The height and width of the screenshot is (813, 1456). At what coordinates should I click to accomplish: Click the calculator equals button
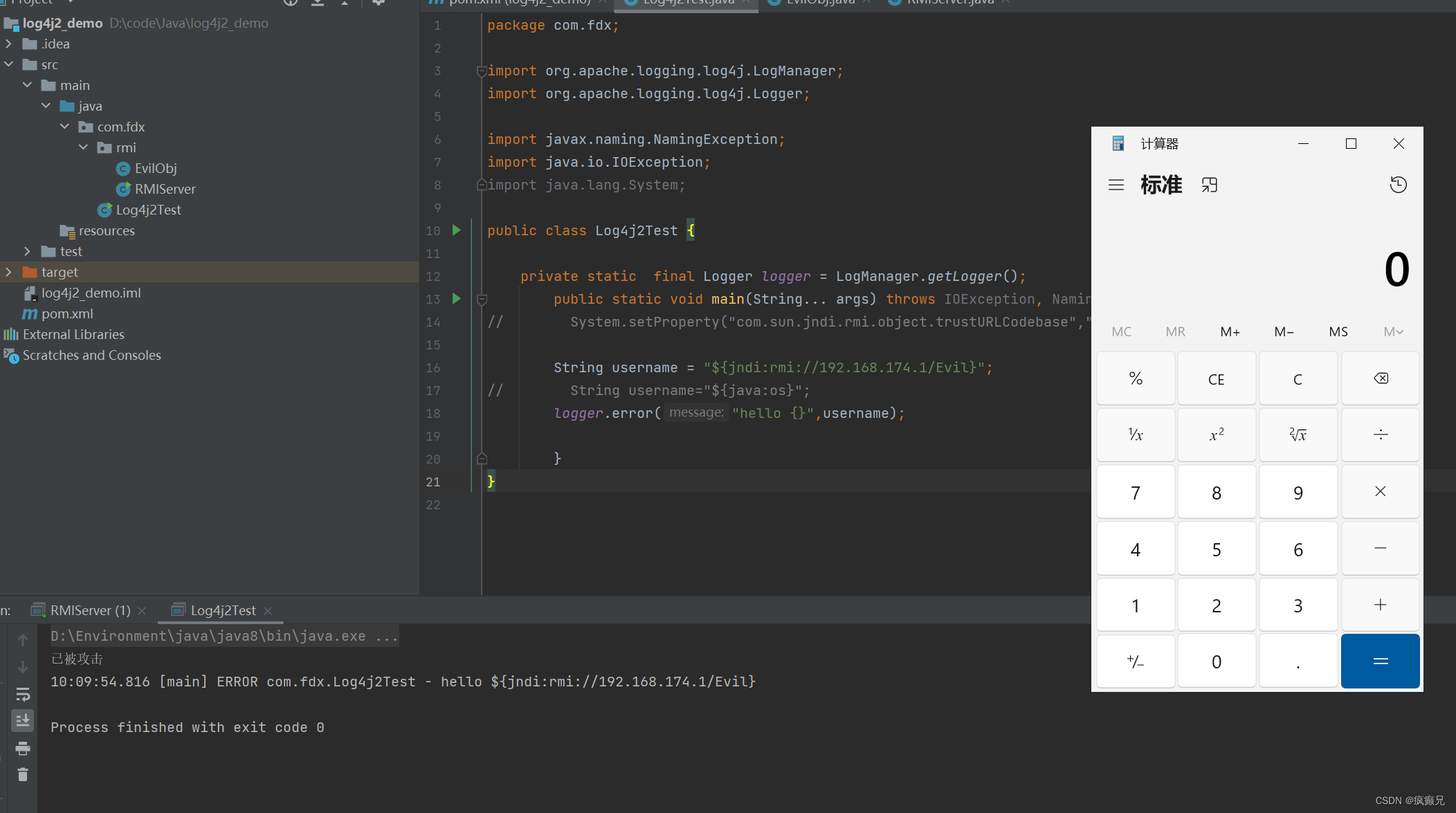tap(1380, 661)
